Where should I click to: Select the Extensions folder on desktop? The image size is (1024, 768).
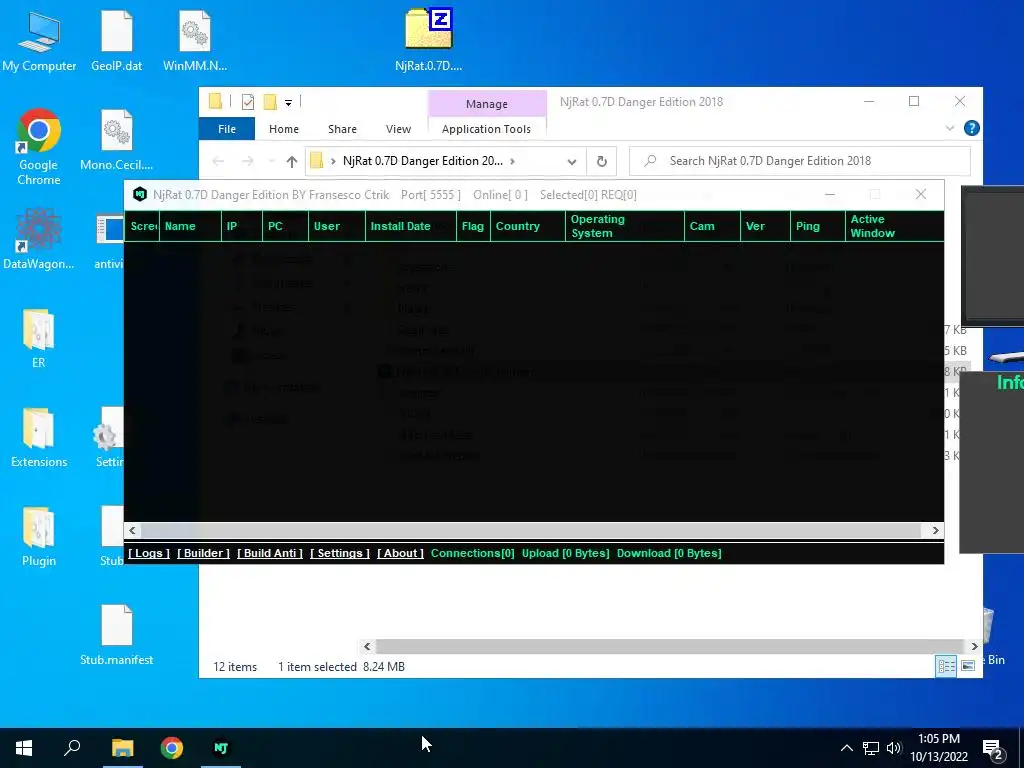[39, 438]
